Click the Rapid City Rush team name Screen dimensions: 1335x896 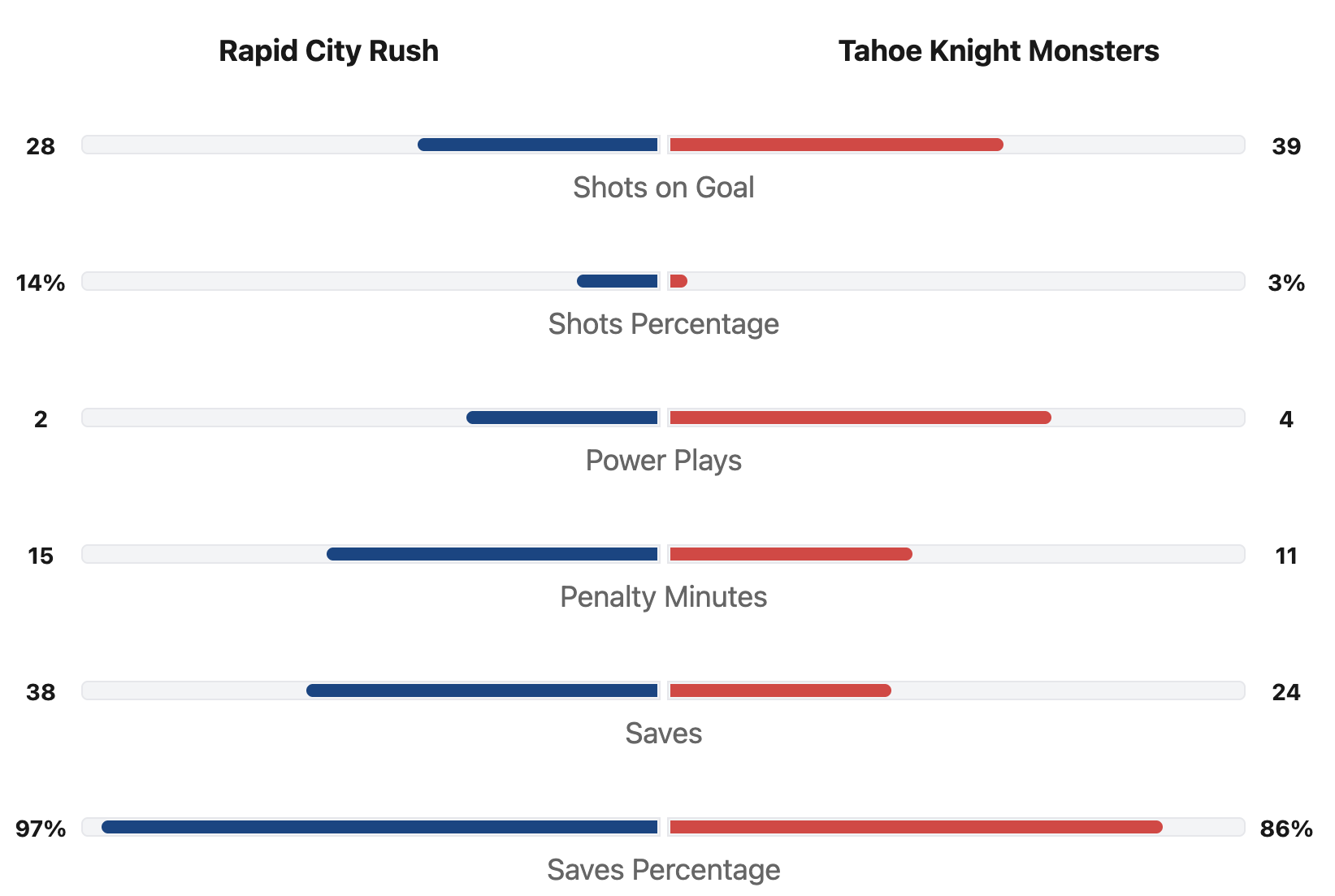(328, 51)
